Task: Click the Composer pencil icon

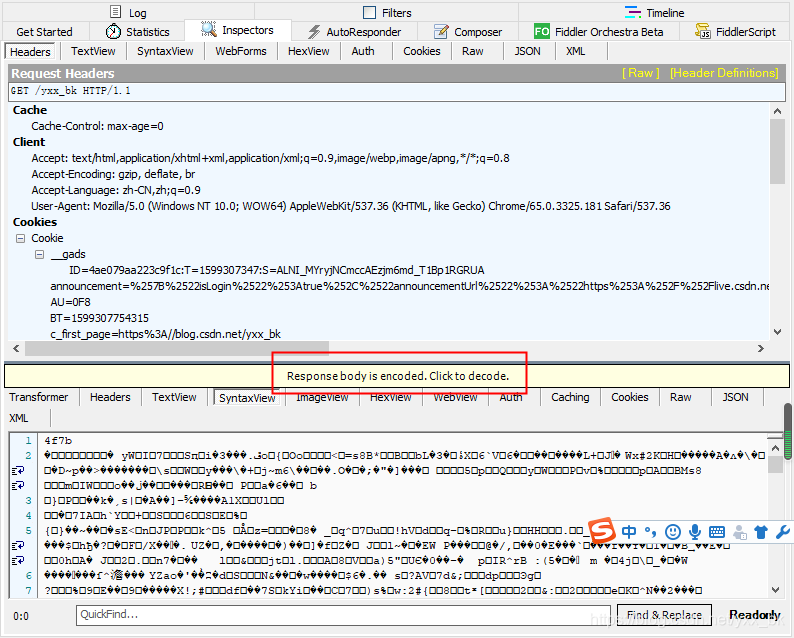Action: 441,31
